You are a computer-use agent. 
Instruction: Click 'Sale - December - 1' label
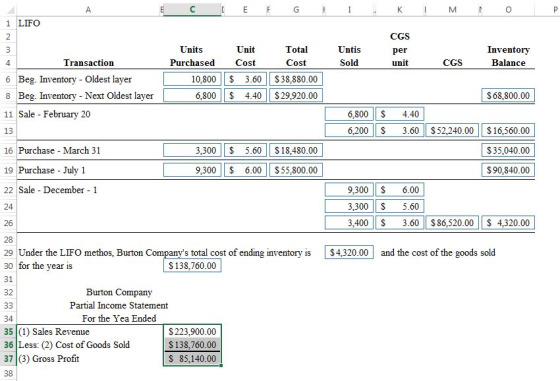[x=58, y=190]
